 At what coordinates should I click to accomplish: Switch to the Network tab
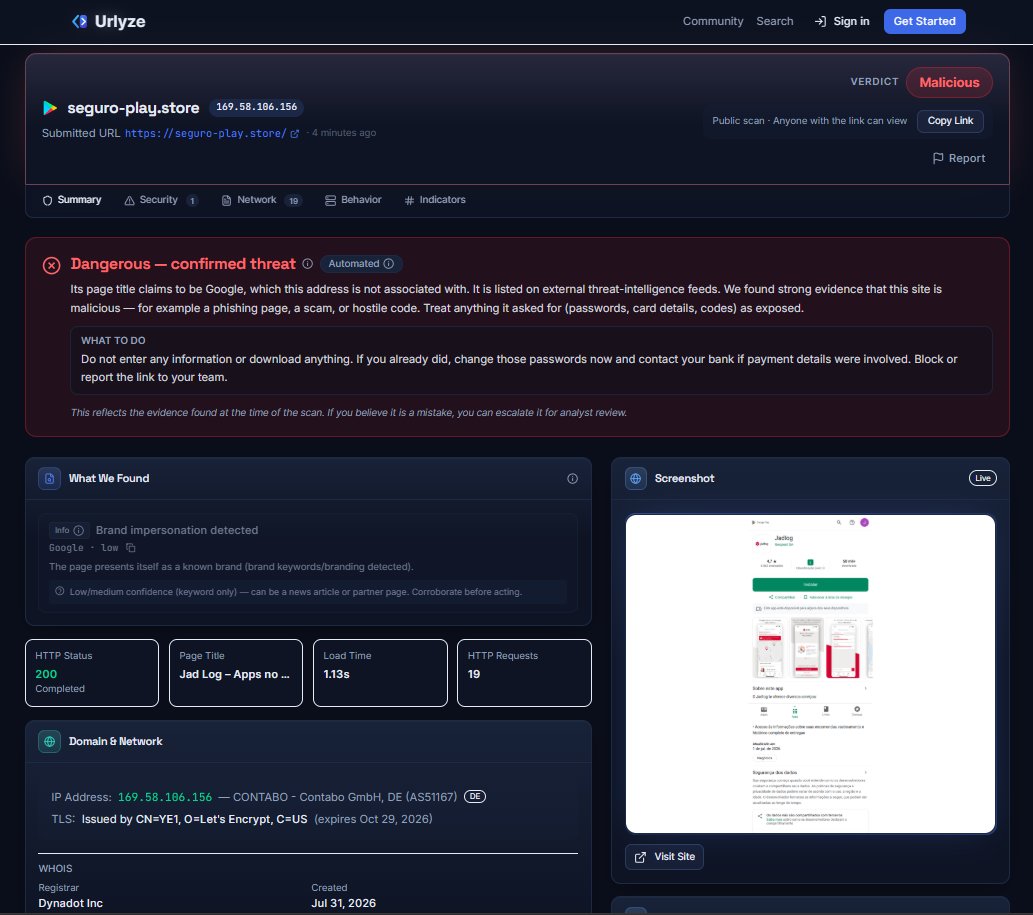tap(262, 200)
